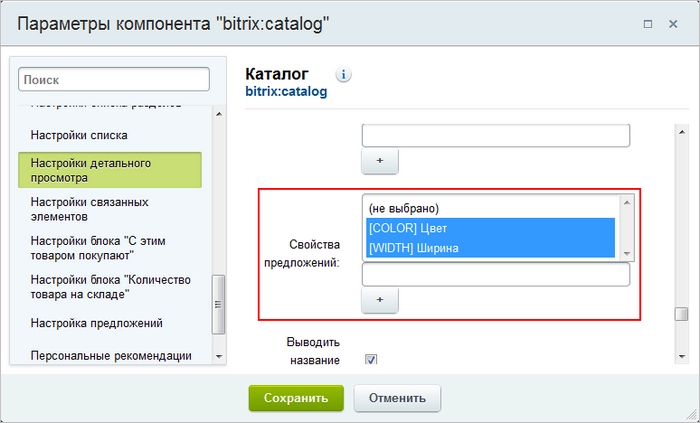700x423 pixels.
Task: Open Персональные рекомендации section
Action: pos(111,356)
